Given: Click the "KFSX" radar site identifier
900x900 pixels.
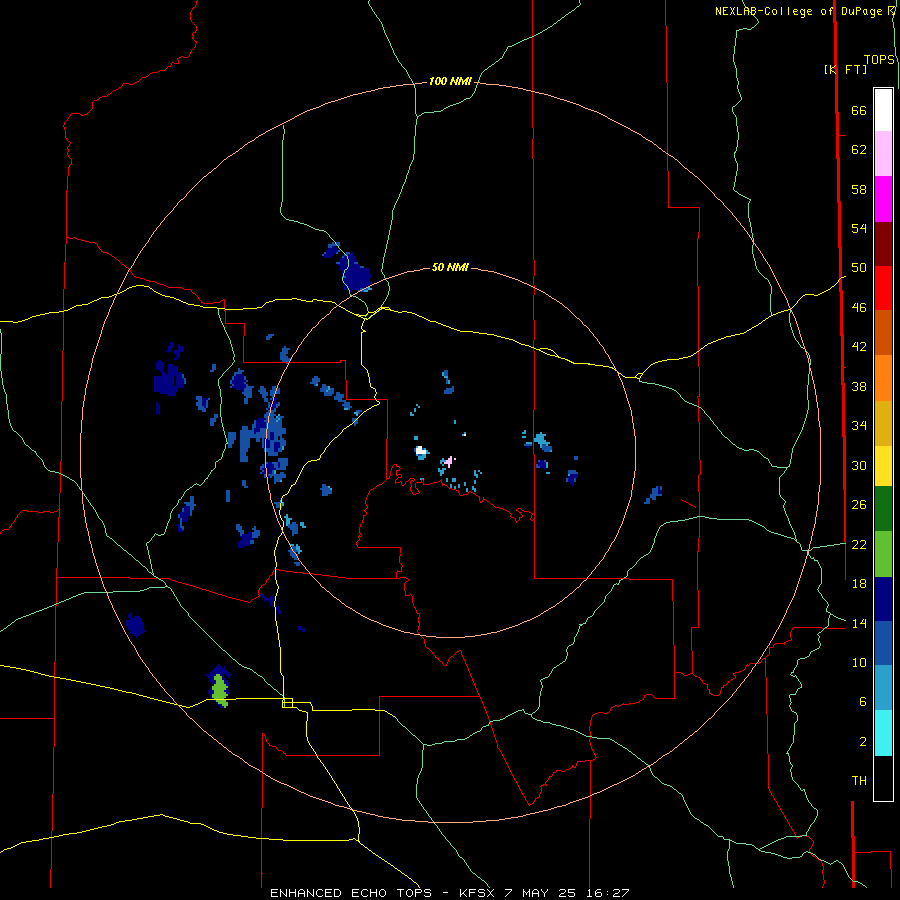Looking at the screenshot, I should tap(479, 893).
